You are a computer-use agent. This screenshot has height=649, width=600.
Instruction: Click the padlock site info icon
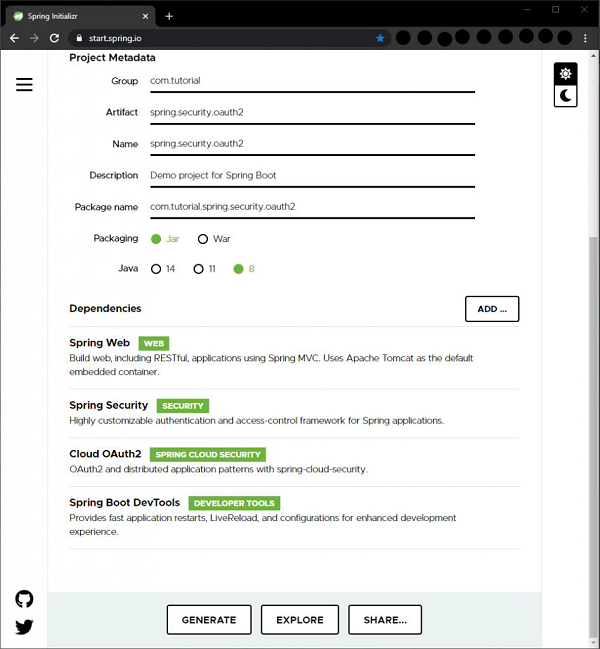[79, 38]
